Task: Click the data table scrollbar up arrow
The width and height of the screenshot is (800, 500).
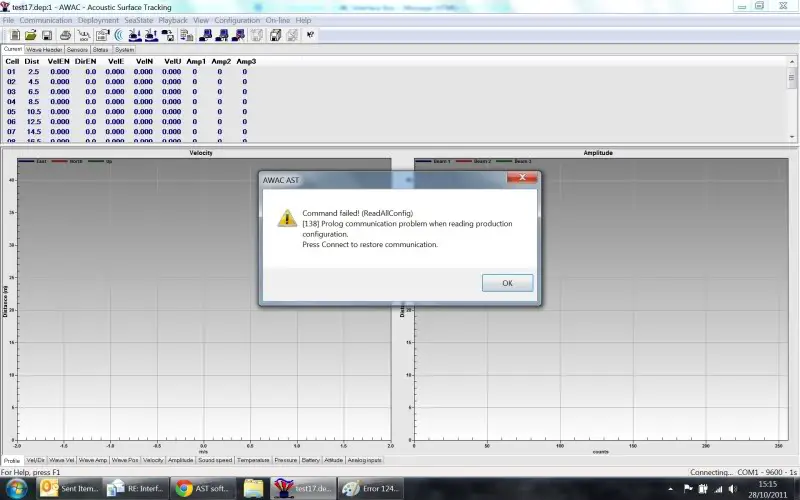Action: [x=792, y=62]
